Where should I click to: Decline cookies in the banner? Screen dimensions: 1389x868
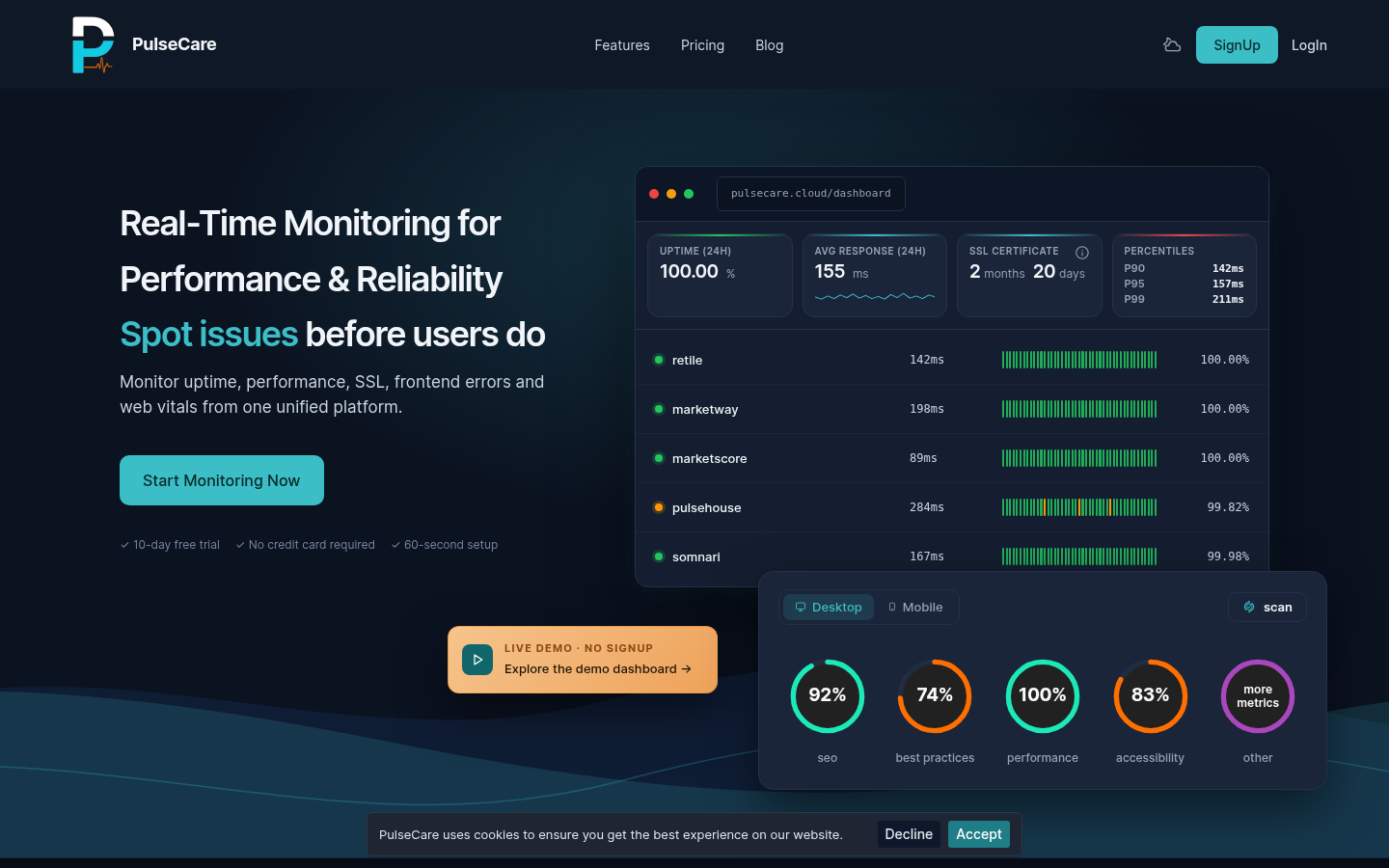(x=909, y=834)
